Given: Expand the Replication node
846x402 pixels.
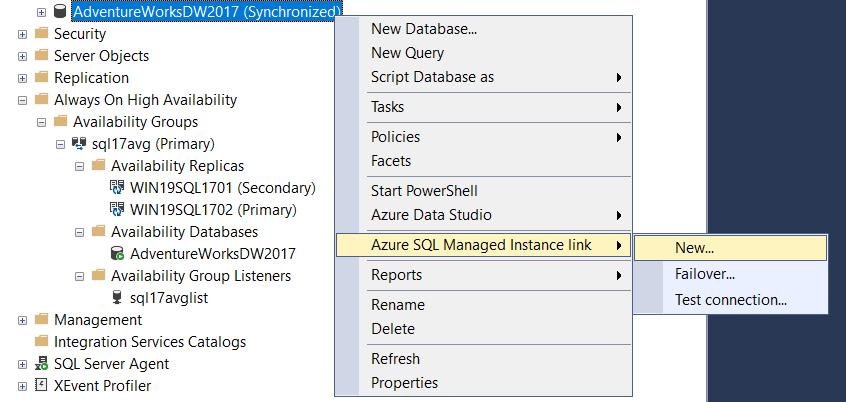Looking at the screenshot, I should [22, 78].
